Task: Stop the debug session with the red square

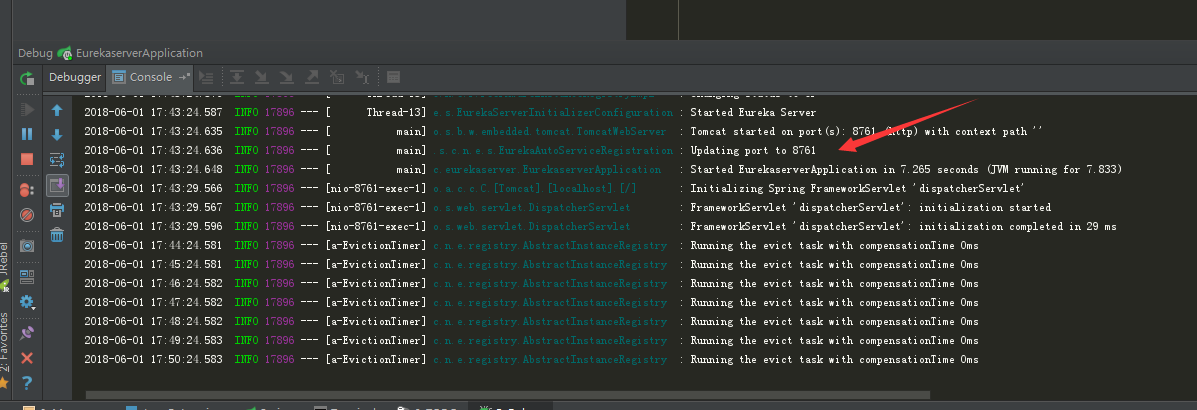Action: (x=27, y=159)
